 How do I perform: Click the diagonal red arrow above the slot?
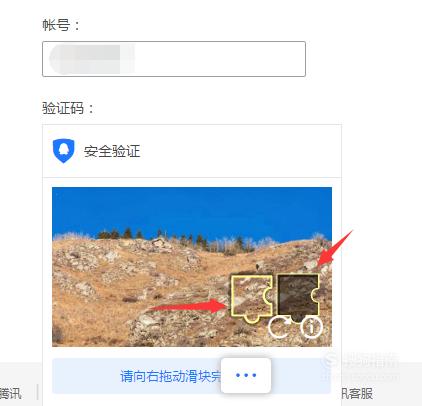point(334,249)
